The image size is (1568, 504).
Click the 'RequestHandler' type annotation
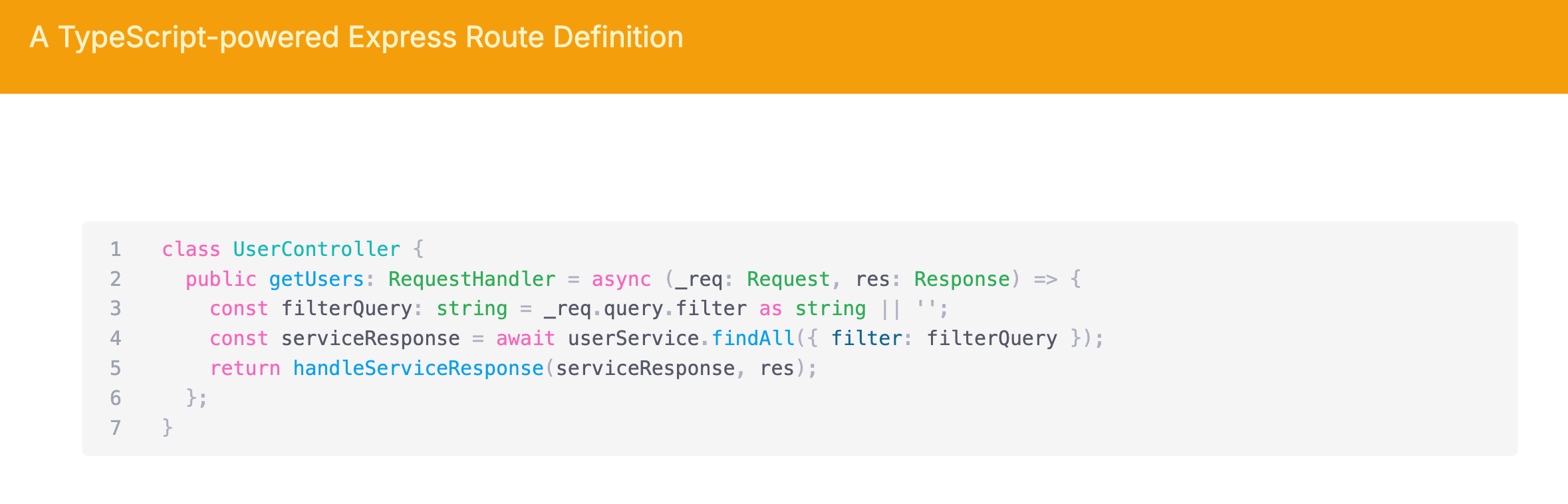coord(471,279)
